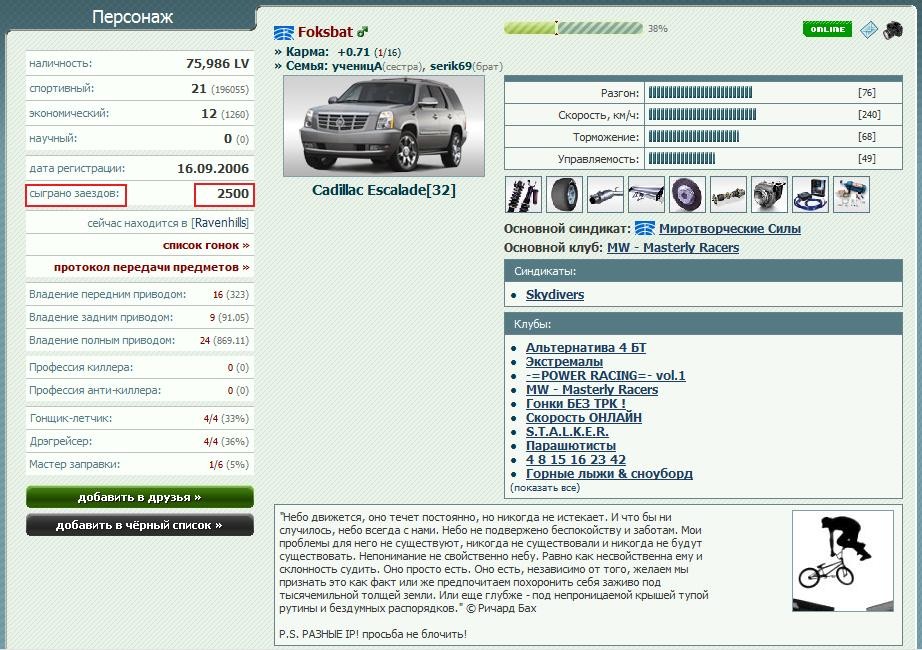Viewport: 922px width, 650px height.
Task: Click the emblem next to Миротворческие Силы
Action: (x=645, y=228)
